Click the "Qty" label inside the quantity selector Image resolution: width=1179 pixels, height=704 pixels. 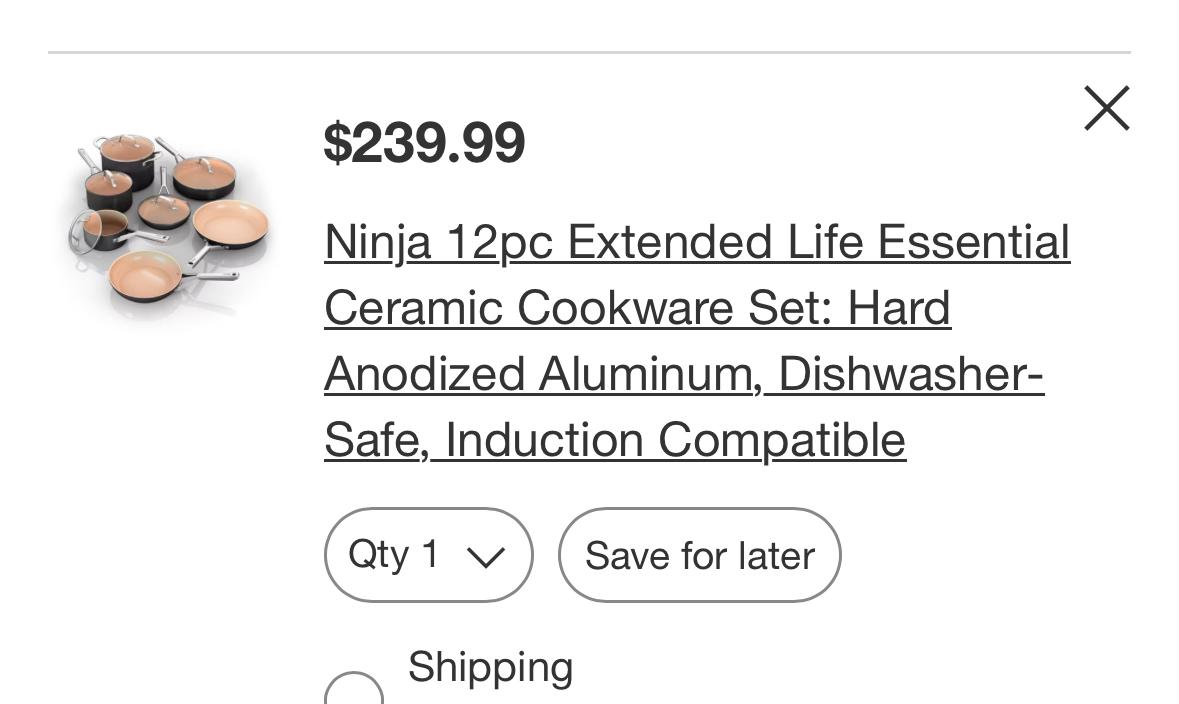point(379,554)
